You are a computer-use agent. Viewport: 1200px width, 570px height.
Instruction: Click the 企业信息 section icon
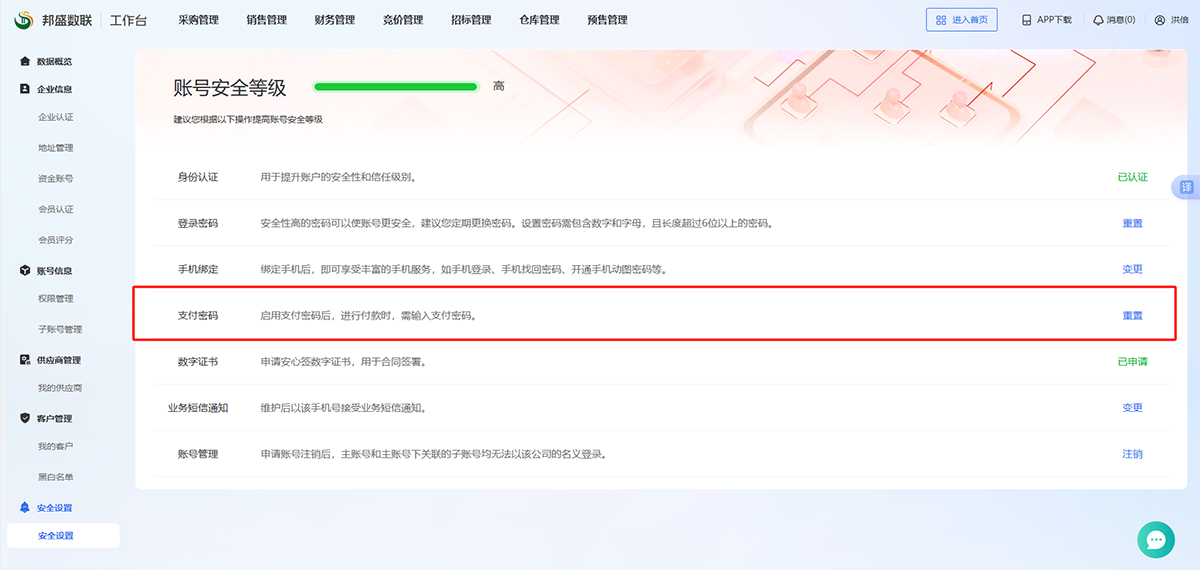pyautogui.click(x=25, y=89)
